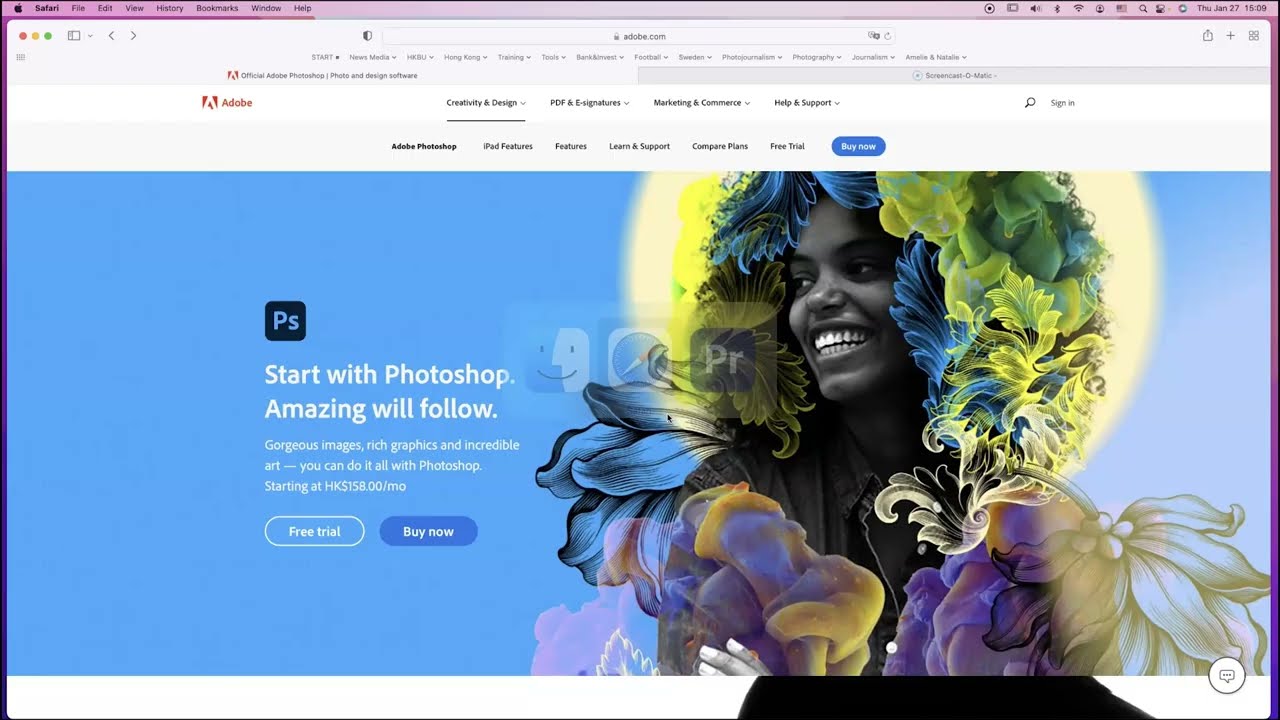Click the hero Free trial button
This screenshot has width=1280, height=720.
[x=314, y=531]
